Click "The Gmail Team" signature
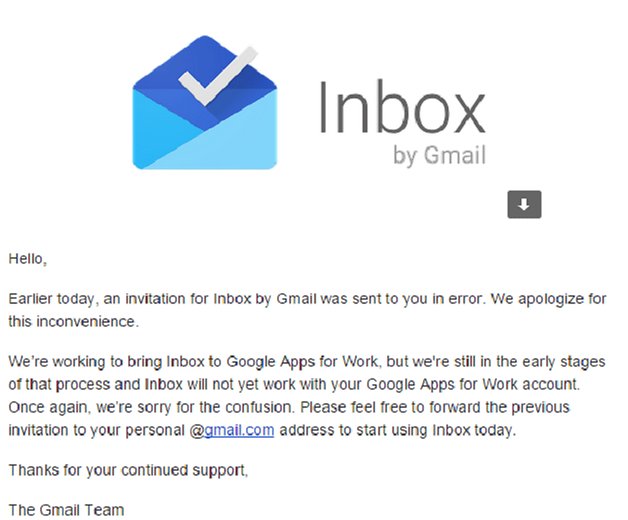 (66, 510)
